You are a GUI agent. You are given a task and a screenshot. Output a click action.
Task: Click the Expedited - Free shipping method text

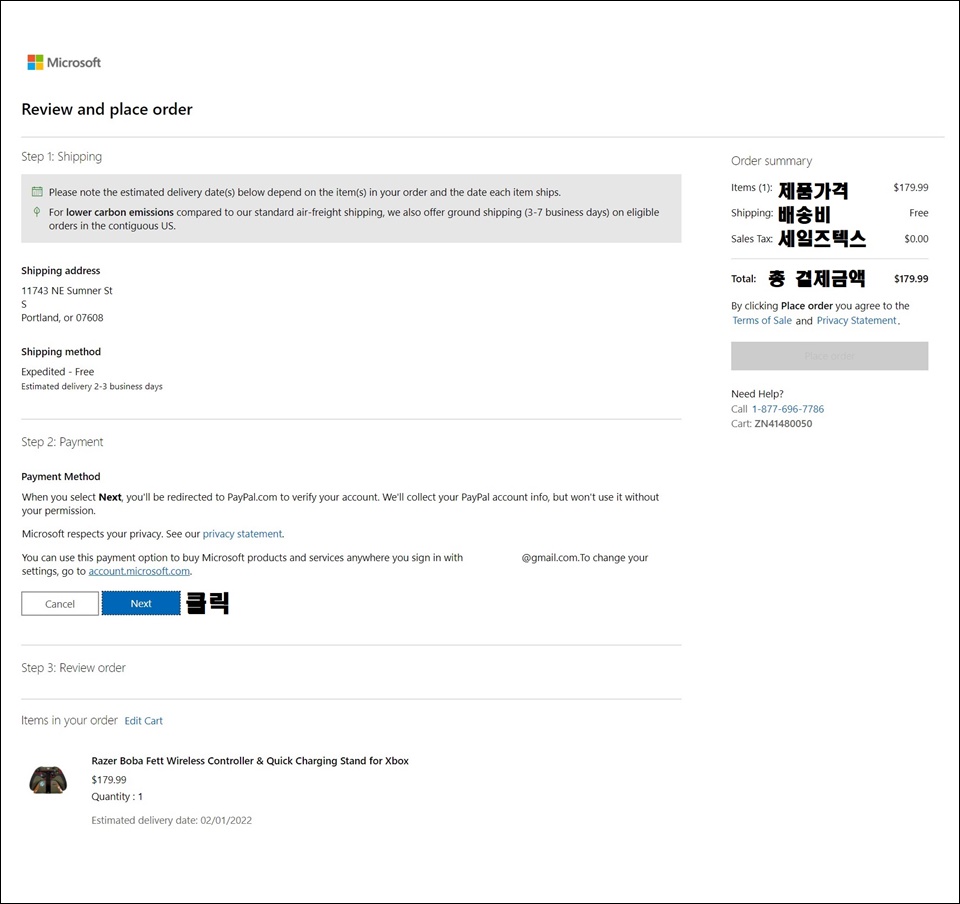point(58,372)
